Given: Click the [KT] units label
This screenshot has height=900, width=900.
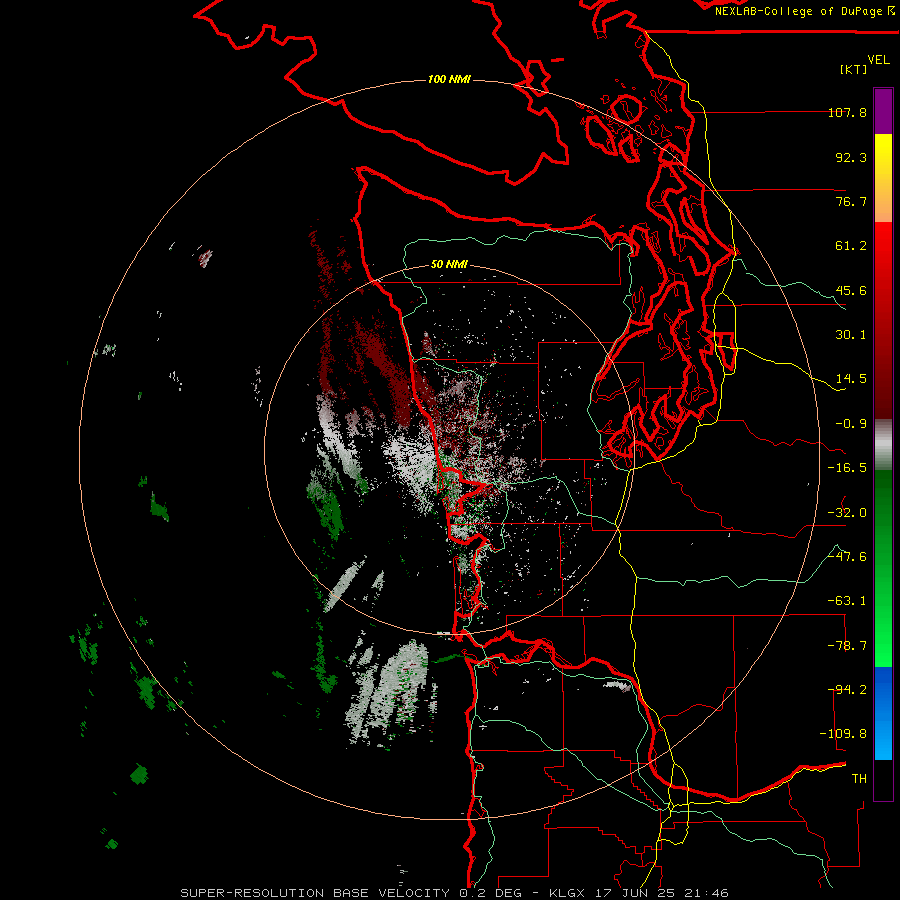Looking at the screenshot, I should coord(854,69).
